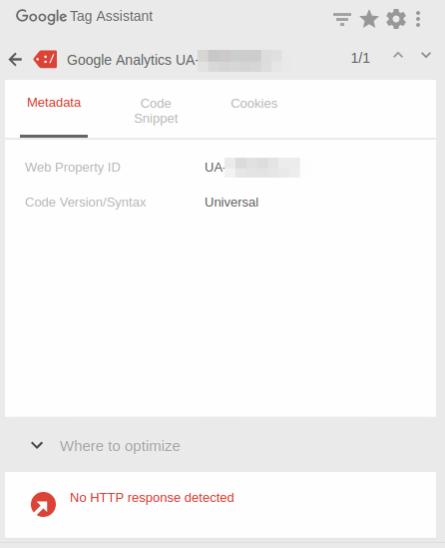Viewport: 445px width, 548px height.
Task: Click the red arrow icon beside error
Action: pyautogui.click(x=43, y=504)
